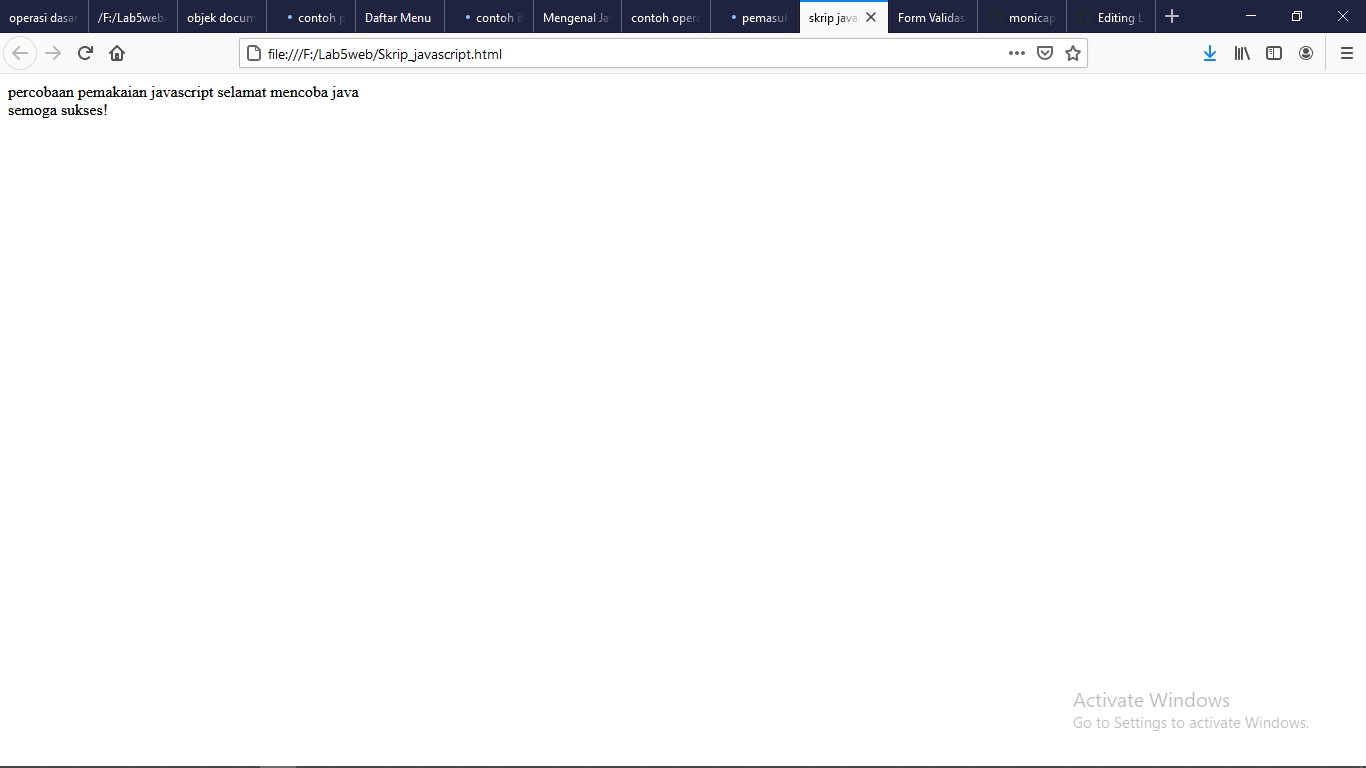
Task: Open the Firefox Account icon
Action: 1305,52
